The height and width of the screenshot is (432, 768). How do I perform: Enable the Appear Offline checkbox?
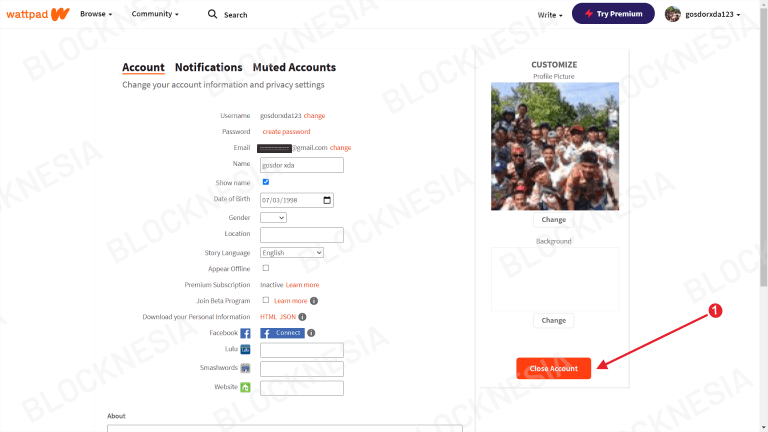(265, 268)
